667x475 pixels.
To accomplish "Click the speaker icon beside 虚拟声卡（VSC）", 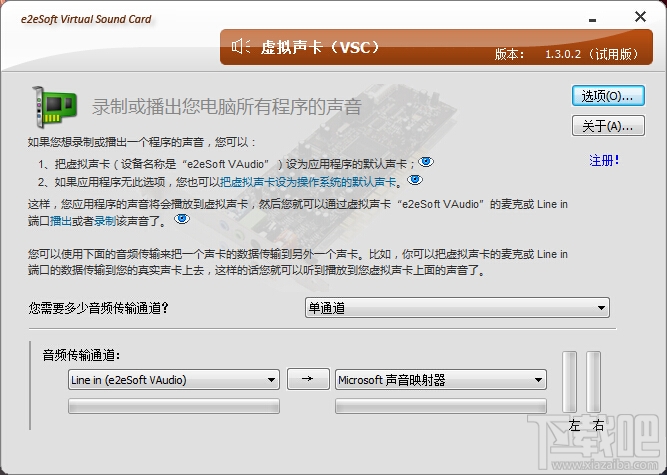I will [x=241, y=46].
